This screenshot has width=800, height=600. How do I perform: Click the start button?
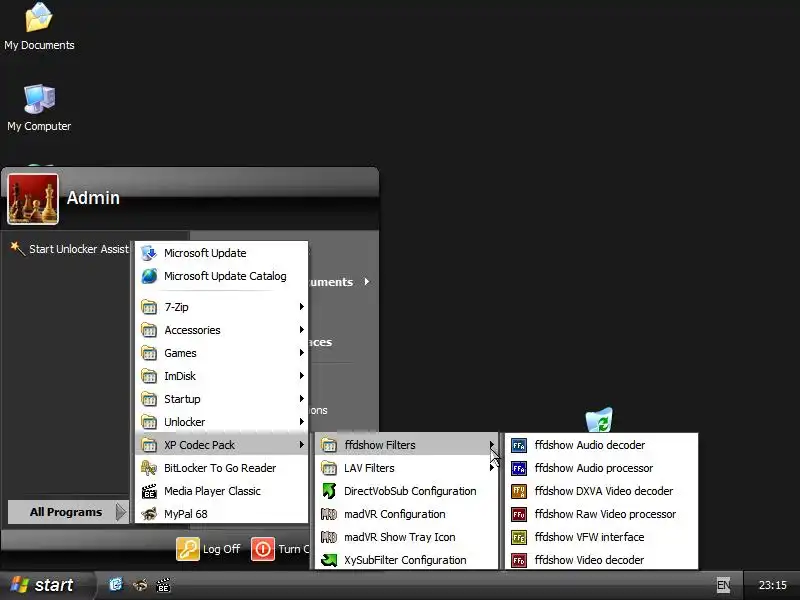tap(47, 585)
